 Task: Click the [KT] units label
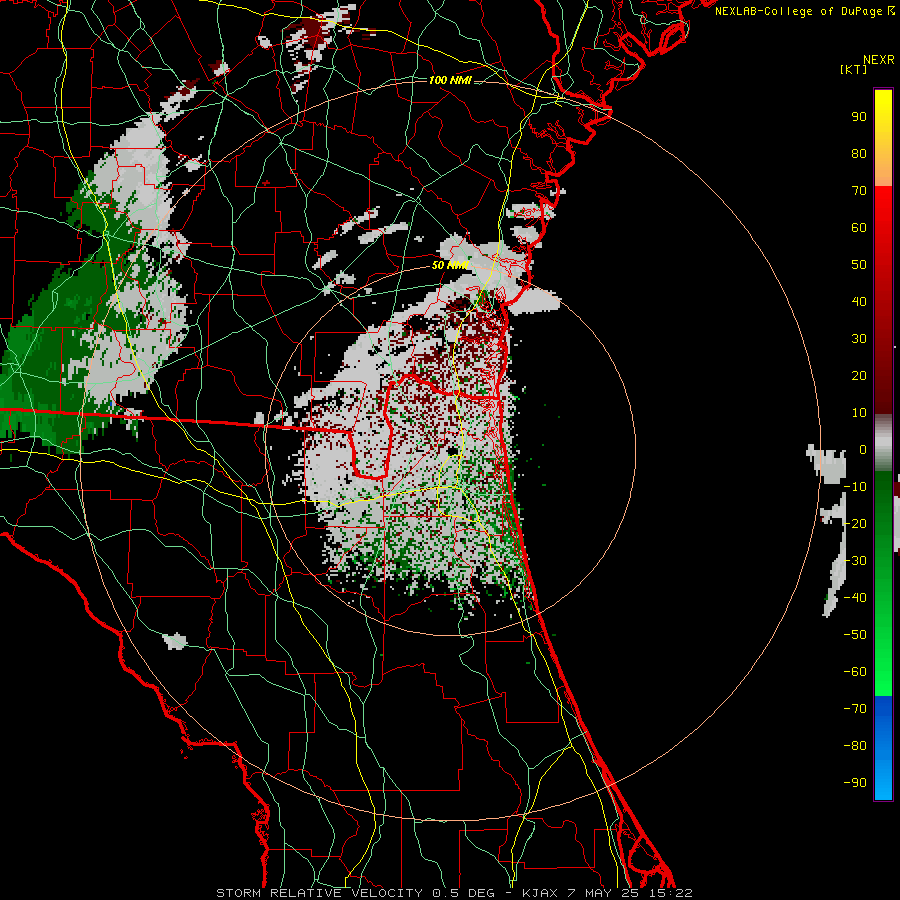[853, 69]
